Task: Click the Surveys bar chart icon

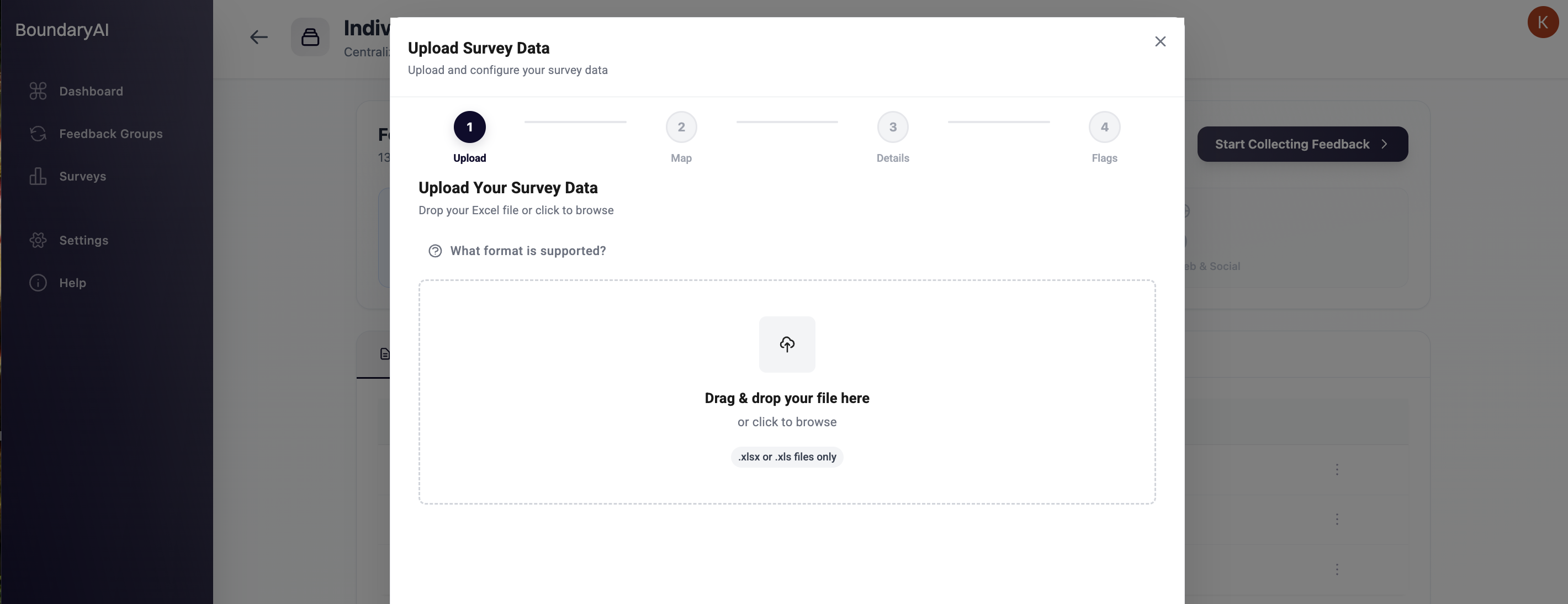Action: coord(38,177)
